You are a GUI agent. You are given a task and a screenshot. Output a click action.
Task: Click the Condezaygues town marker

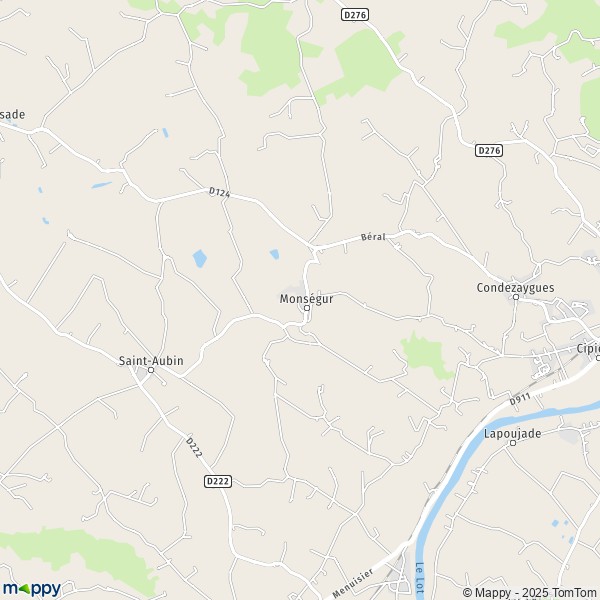(515, 297)
